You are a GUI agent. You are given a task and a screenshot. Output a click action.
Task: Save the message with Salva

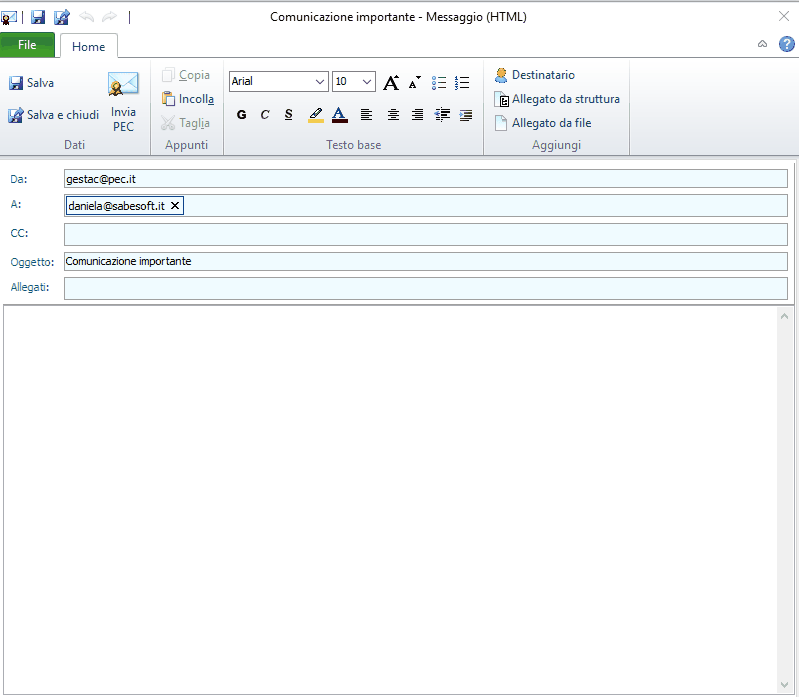32,83
